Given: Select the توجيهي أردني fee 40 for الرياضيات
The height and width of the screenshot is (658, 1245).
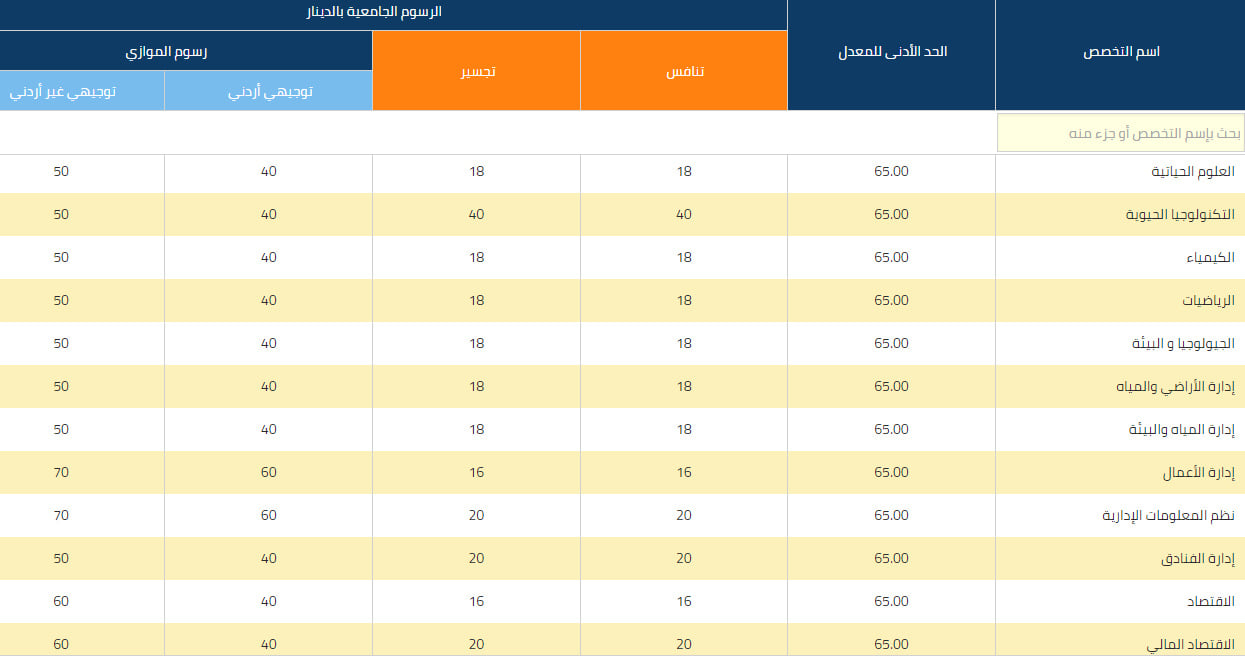Looking at the screenshot, I should 269,300.
